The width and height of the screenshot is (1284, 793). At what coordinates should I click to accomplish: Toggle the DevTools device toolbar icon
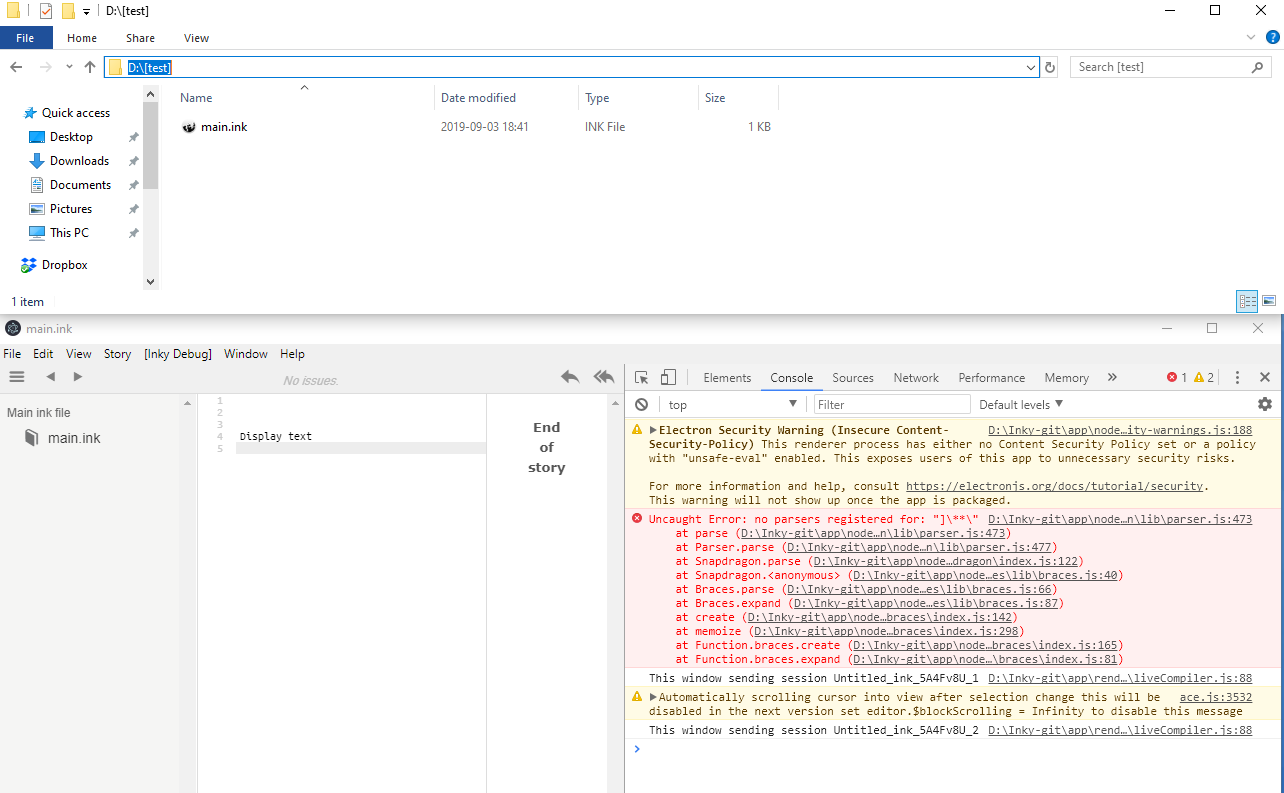tap(668, 377)
